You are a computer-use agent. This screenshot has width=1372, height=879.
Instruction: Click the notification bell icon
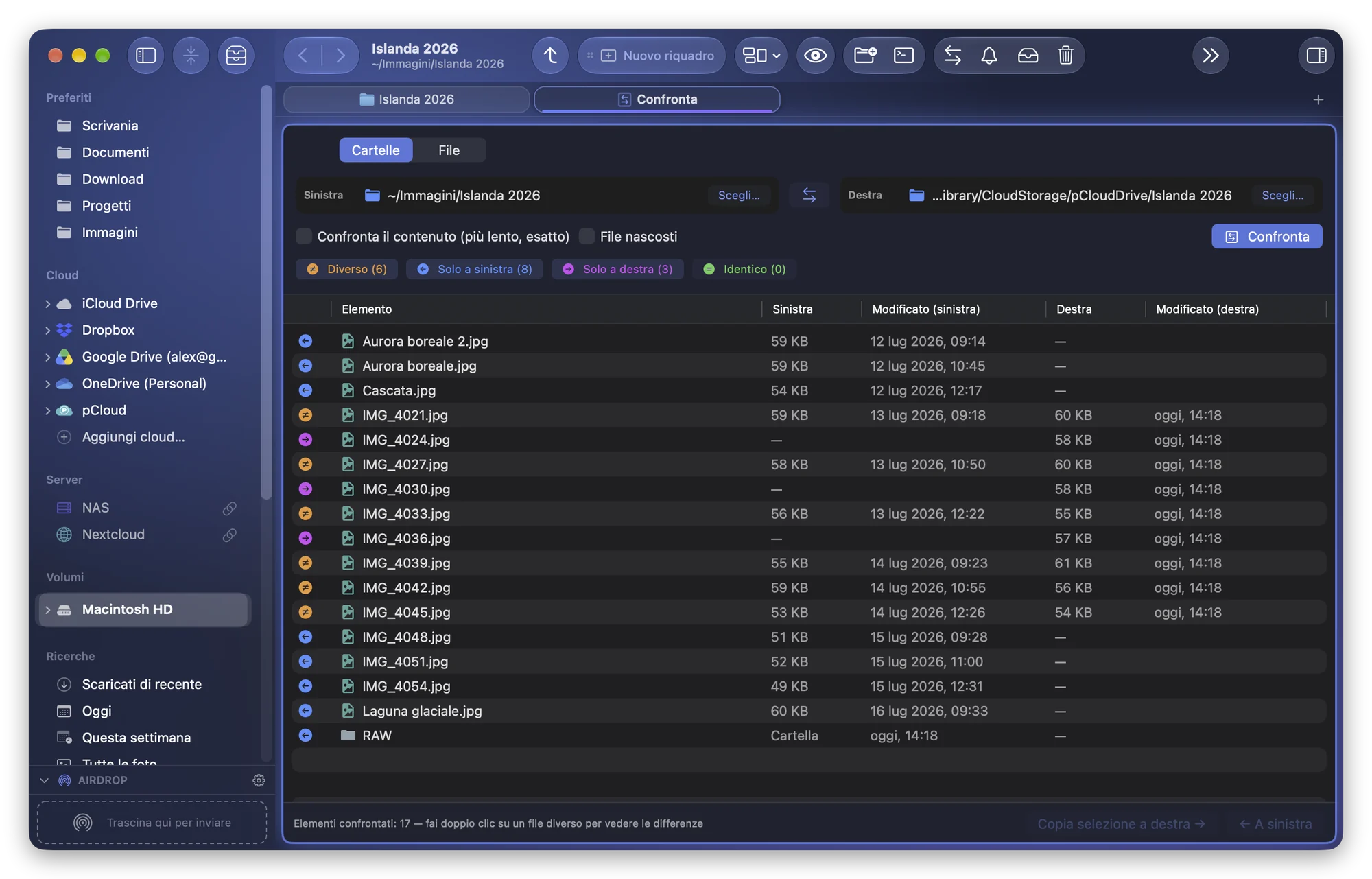pyautogui.click(x=989, y=56)
